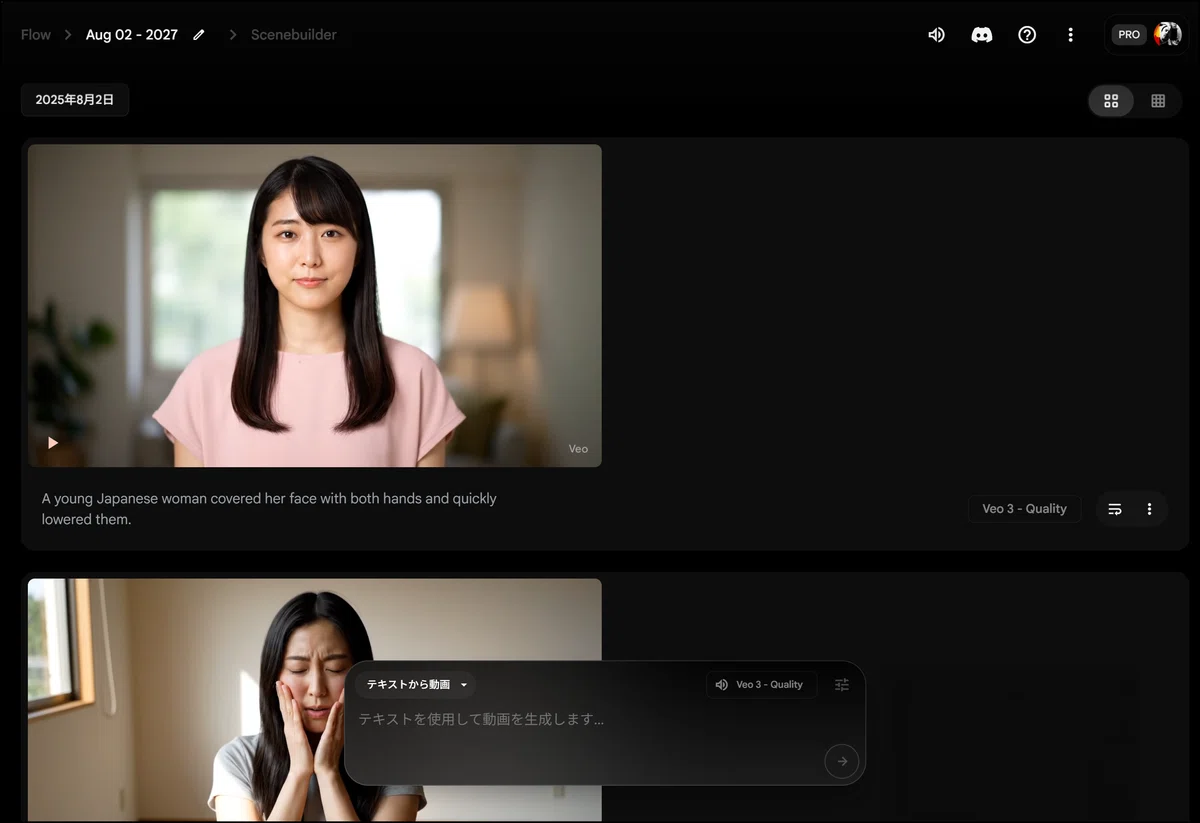Switch to small tile grid view
Screen dimensions: 1200x823
1158,101
